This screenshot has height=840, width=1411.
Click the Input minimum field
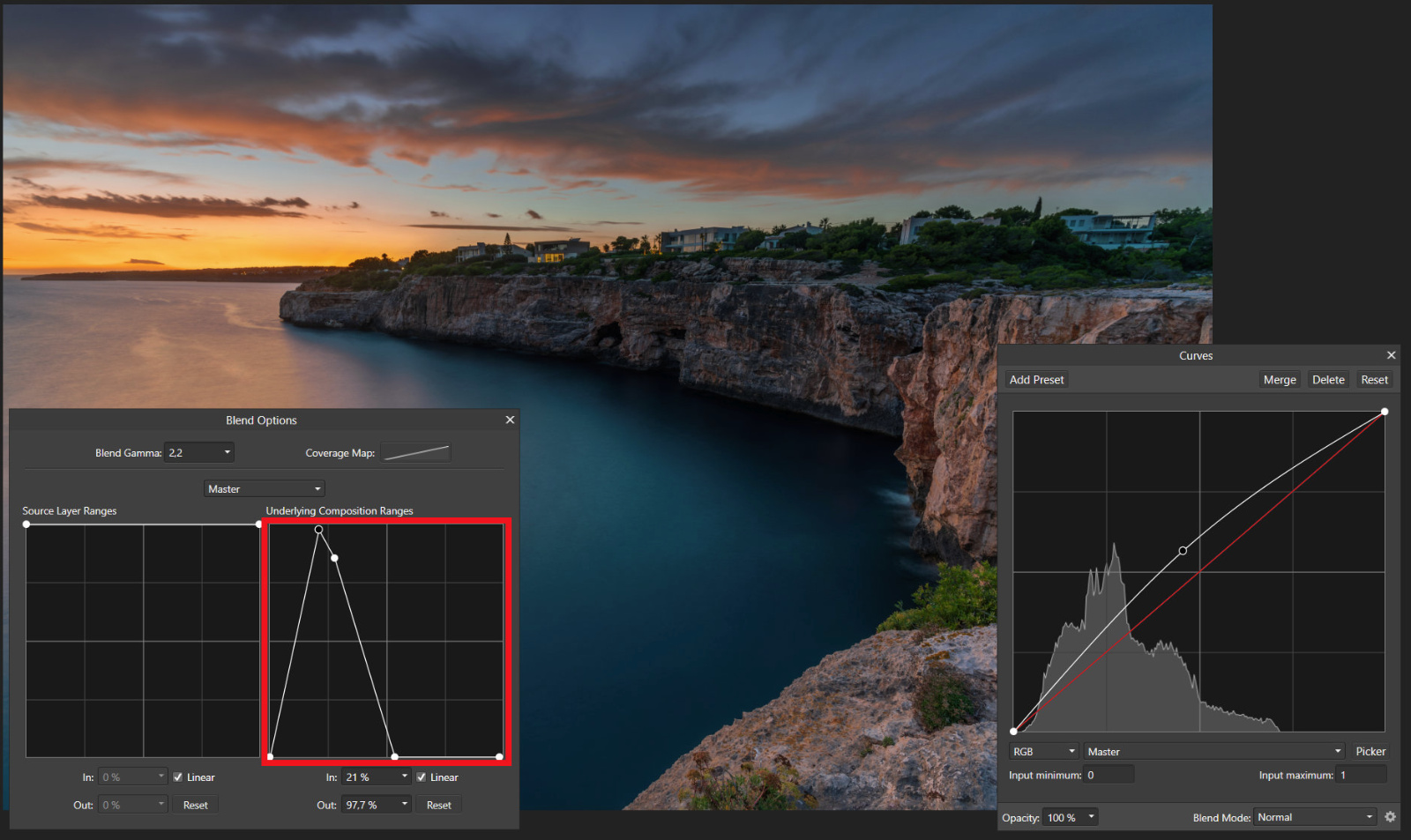point(1109,775)
